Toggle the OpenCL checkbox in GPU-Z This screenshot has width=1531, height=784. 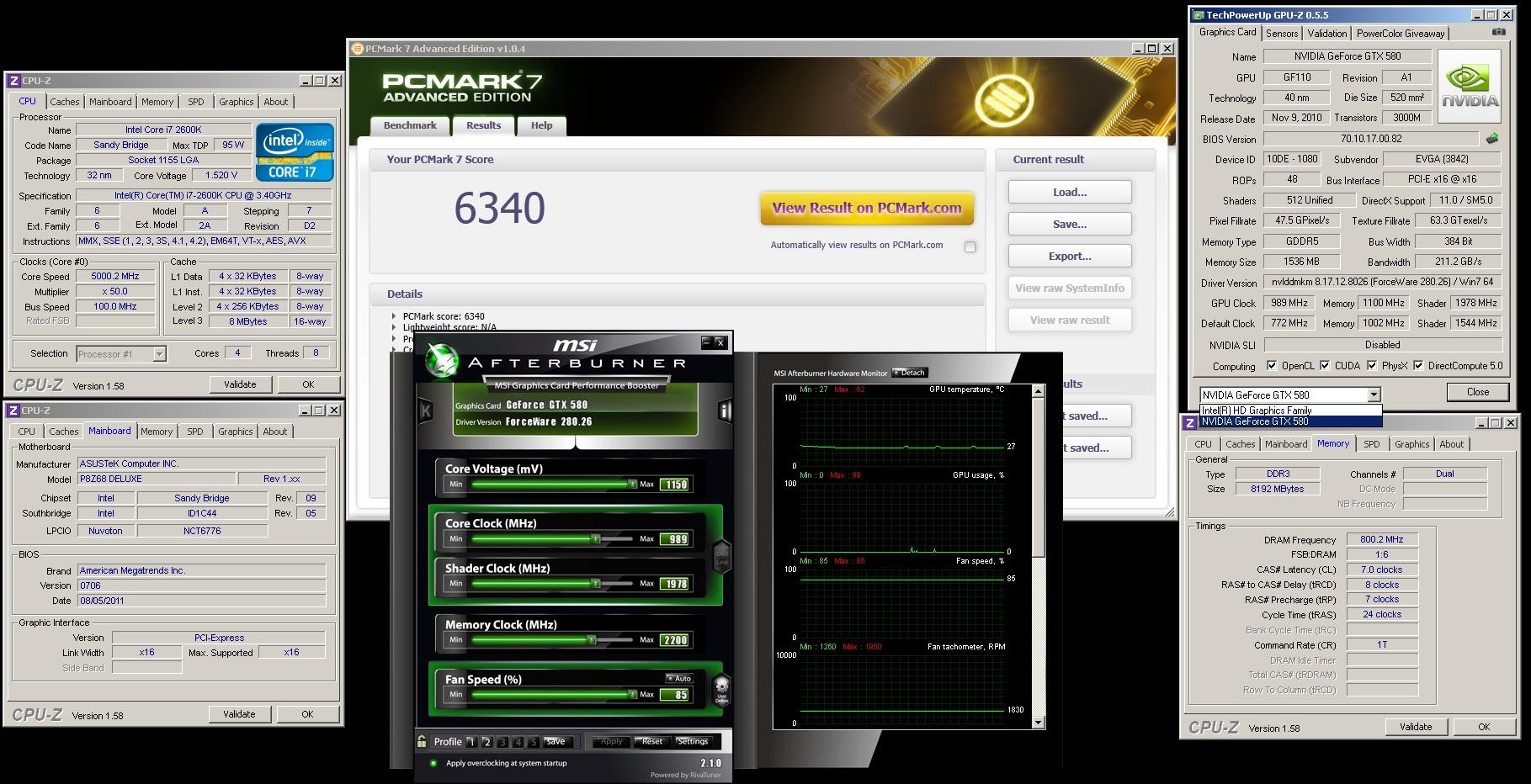click(1272, 366)
